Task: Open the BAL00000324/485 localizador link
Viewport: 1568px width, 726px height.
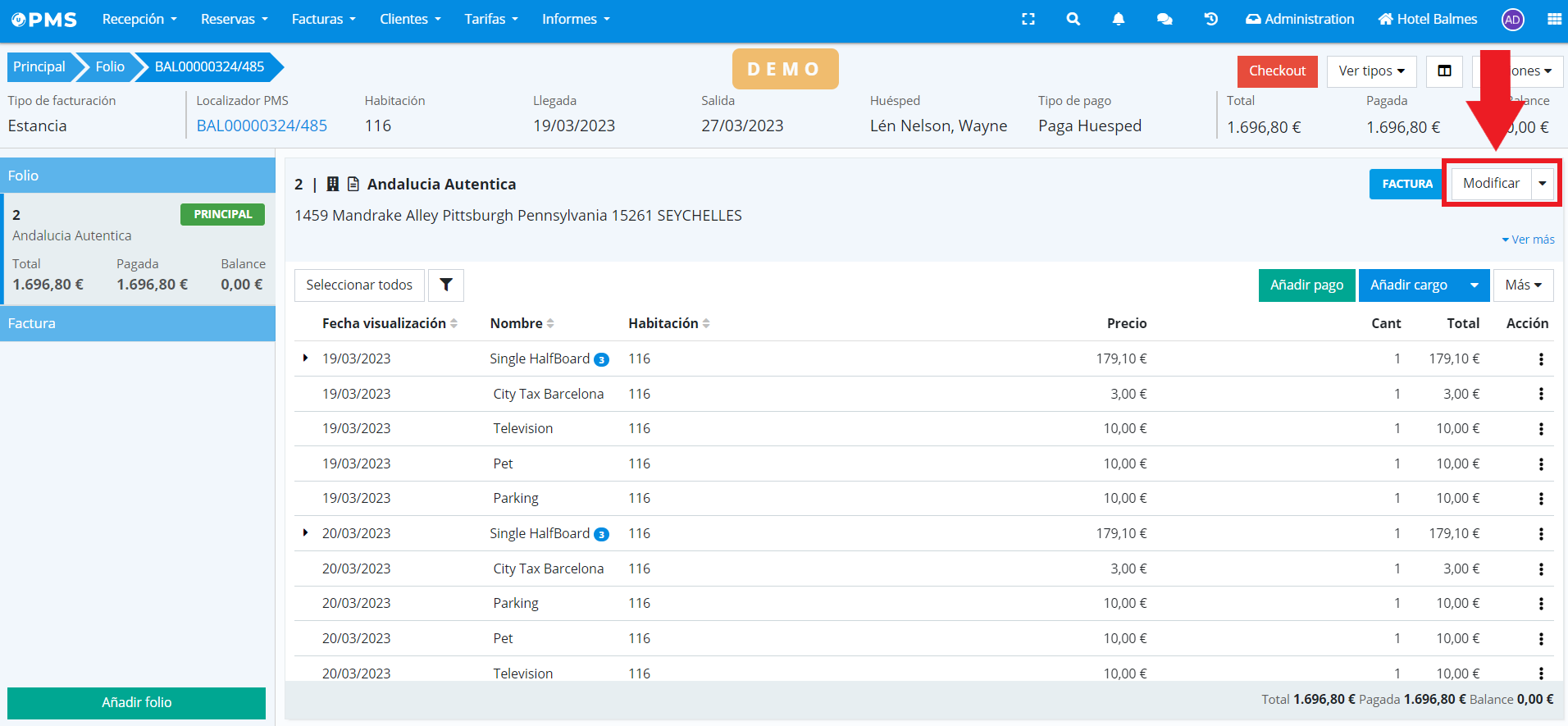Action: [262, 126]
